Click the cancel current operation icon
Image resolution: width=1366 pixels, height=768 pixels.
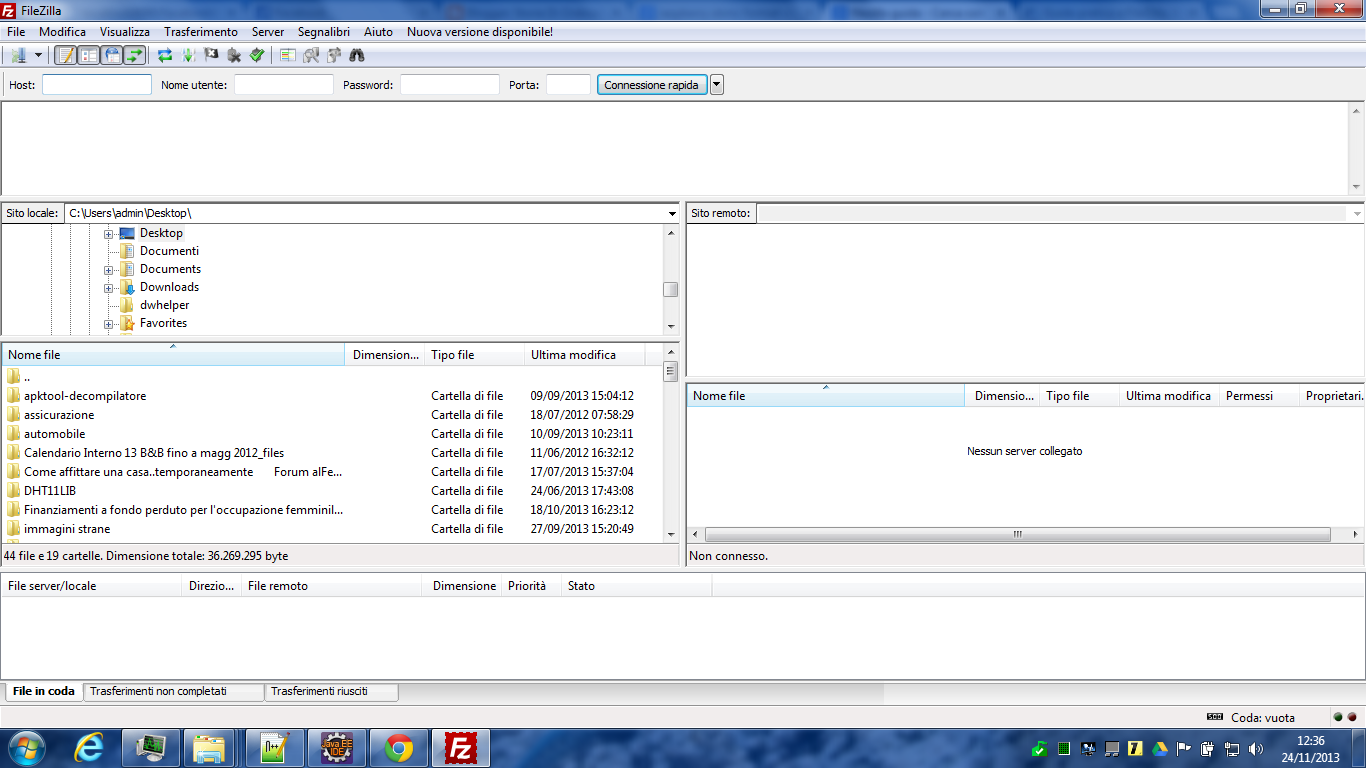211,55
